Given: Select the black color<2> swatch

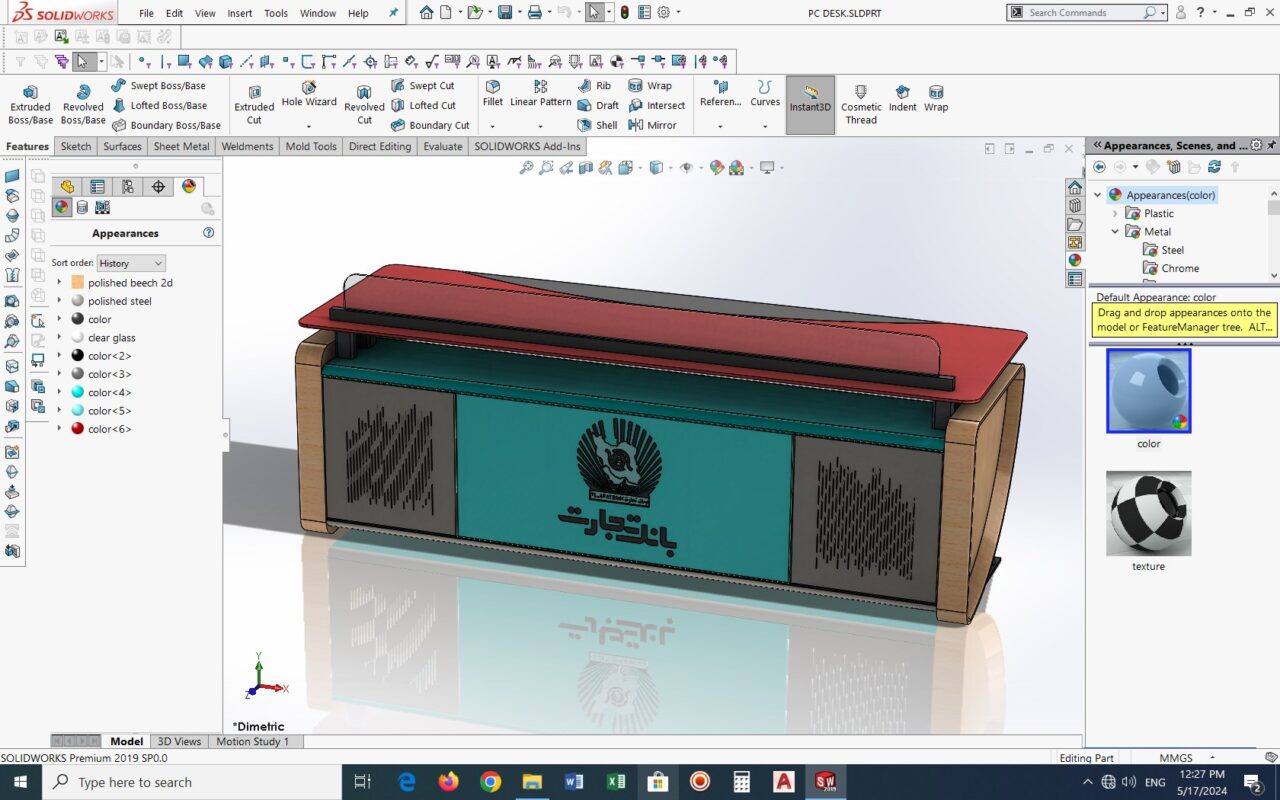Looking at the screenshot, I should 78,356.
